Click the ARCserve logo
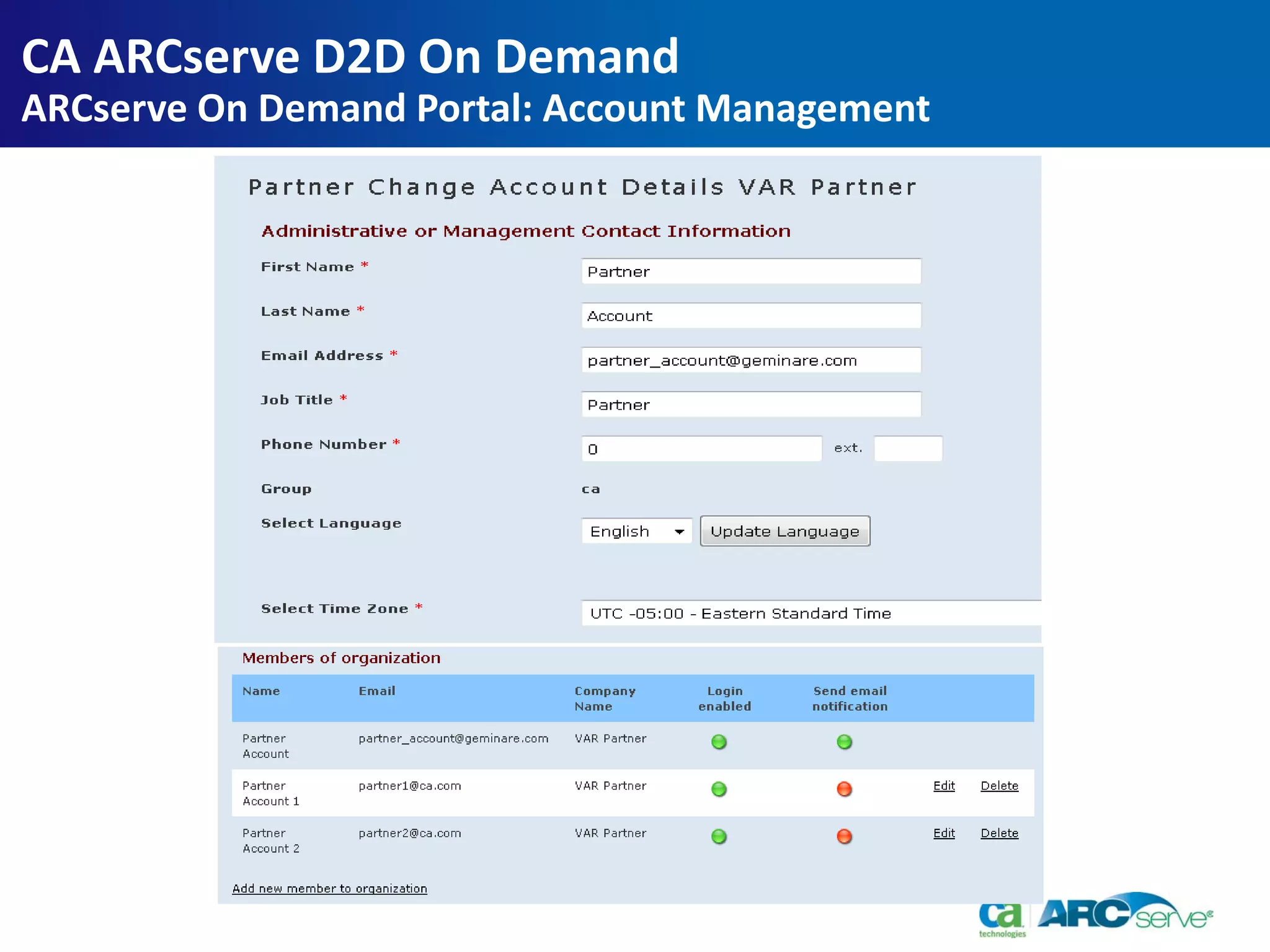Image resolution: width=1270 pixels, height=952 pixels. point(1125,912)
